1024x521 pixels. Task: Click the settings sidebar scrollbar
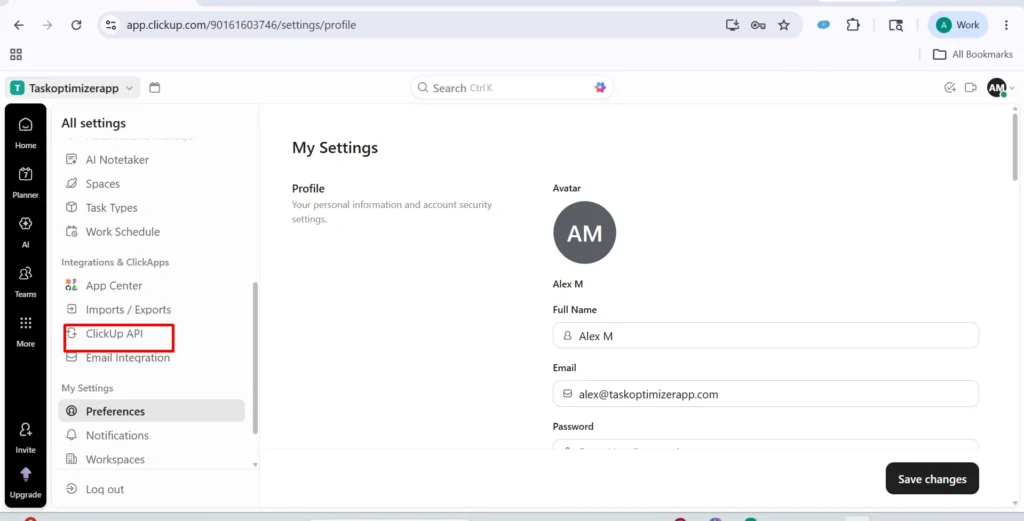(255, 358)
